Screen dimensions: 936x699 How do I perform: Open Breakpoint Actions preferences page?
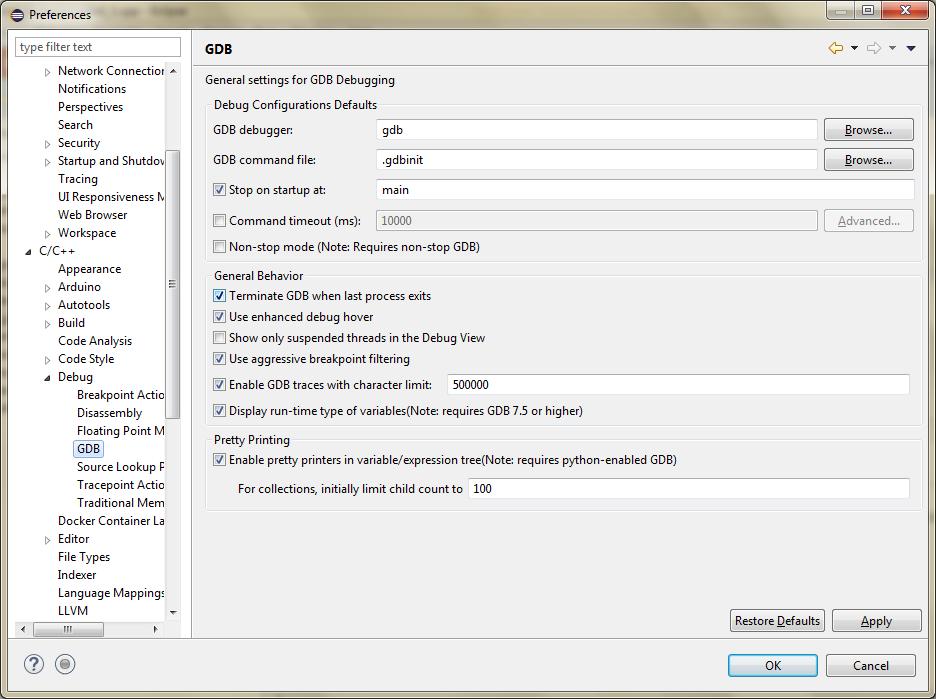pyautogui.click(x=120, y=395)
